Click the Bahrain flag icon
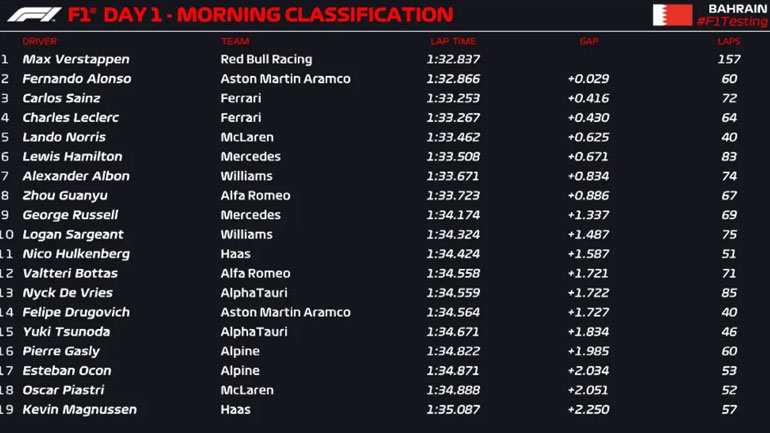This screenshot has height=433, width=770. pos(672,15)
